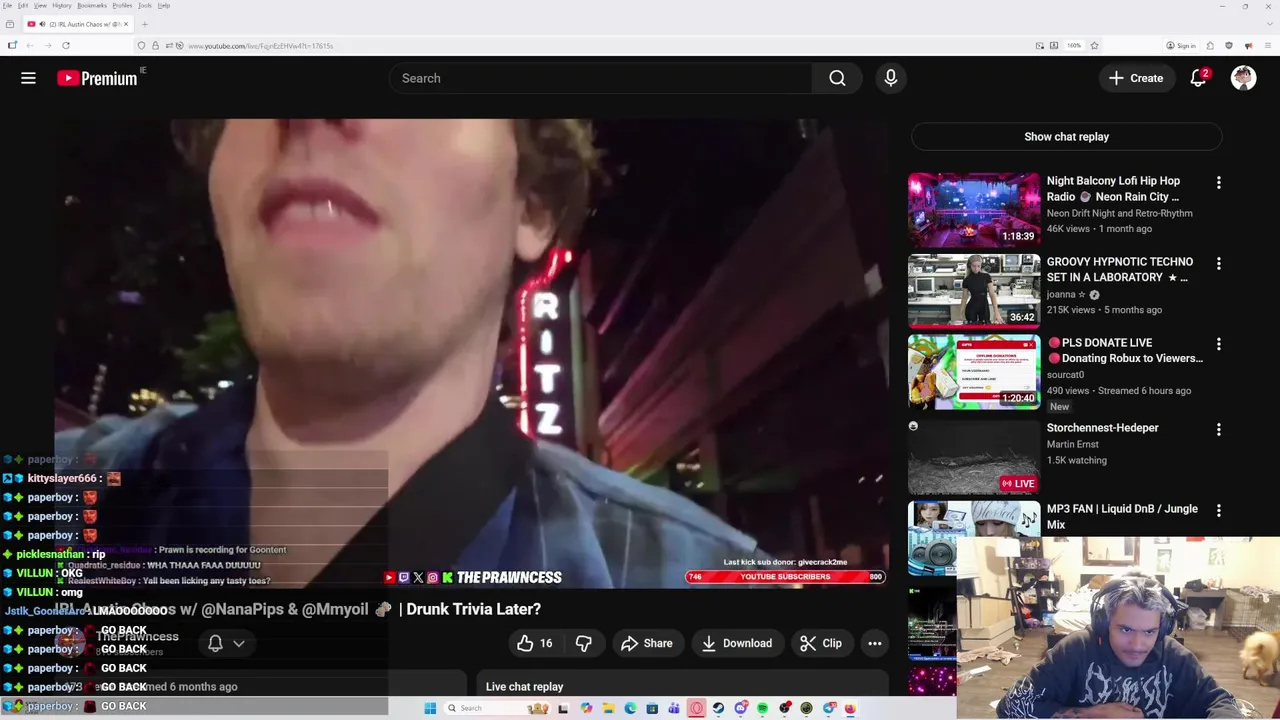Click the Martin Ernst channel name
The width and height of the screenshot is (1280, 720).
coord(1072,444)
